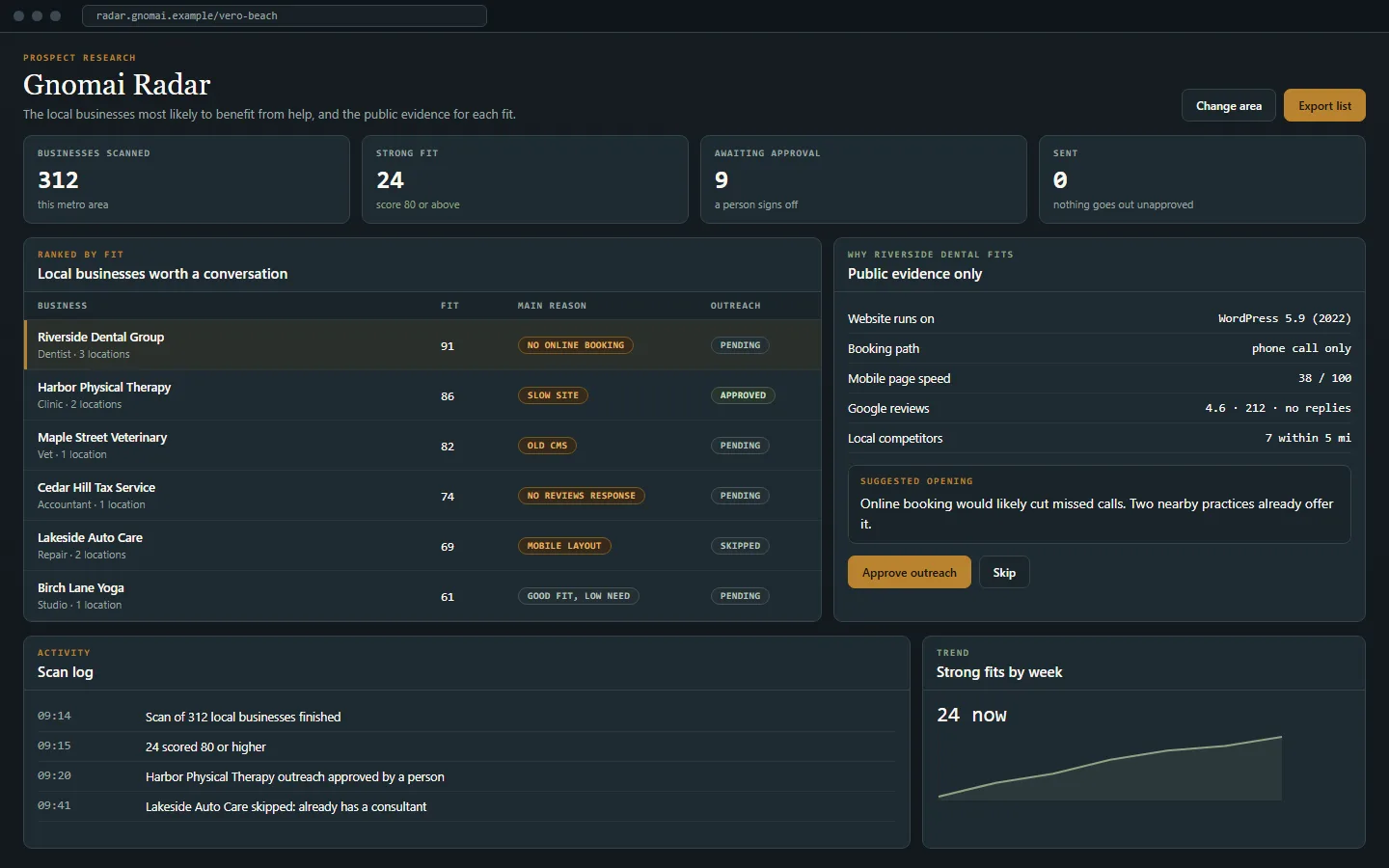Click the Strong Fit 24 card
The image size is (1389, 868).
pyautogui.click(x=525, y=179)
